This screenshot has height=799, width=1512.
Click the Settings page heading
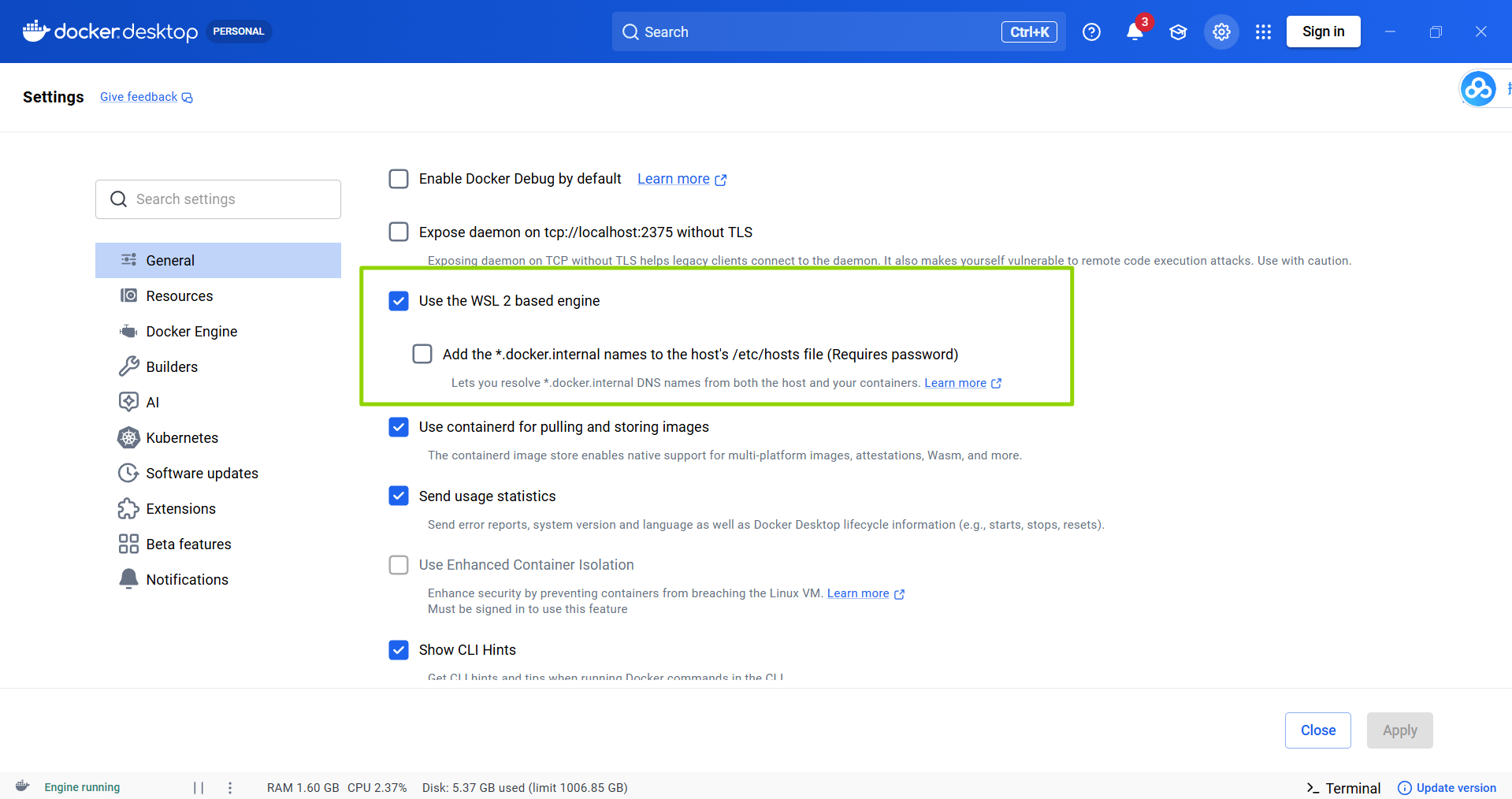(54, 97)
